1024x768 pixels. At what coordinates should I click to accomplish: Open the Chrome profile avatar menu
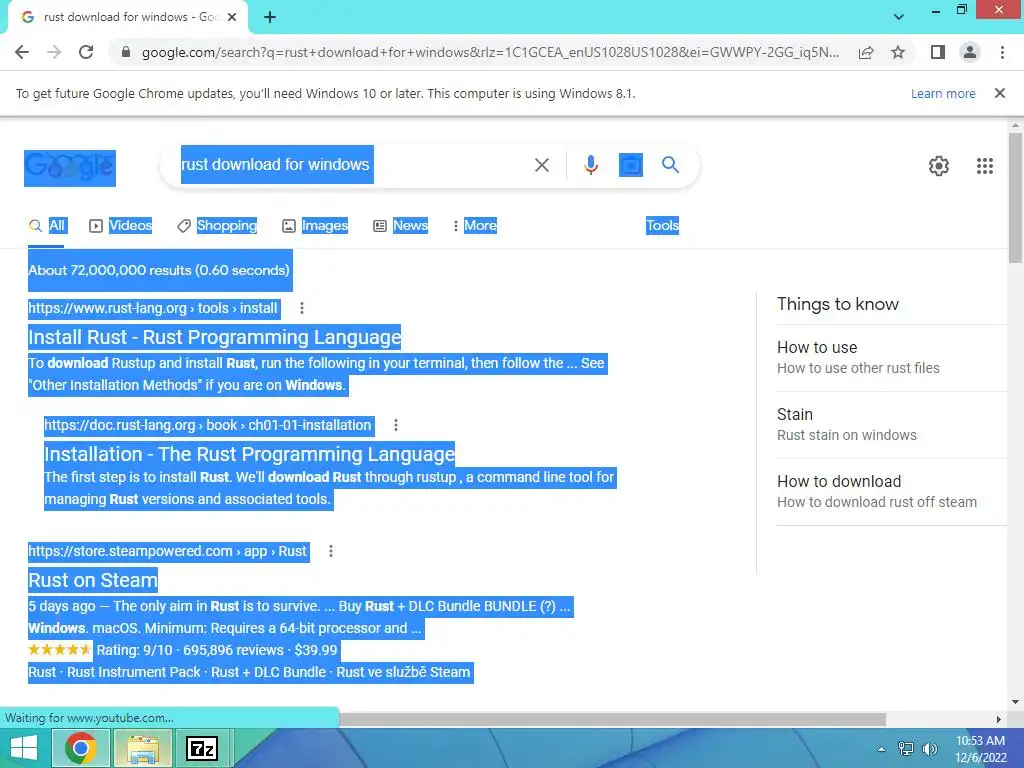tap(970, 52)
